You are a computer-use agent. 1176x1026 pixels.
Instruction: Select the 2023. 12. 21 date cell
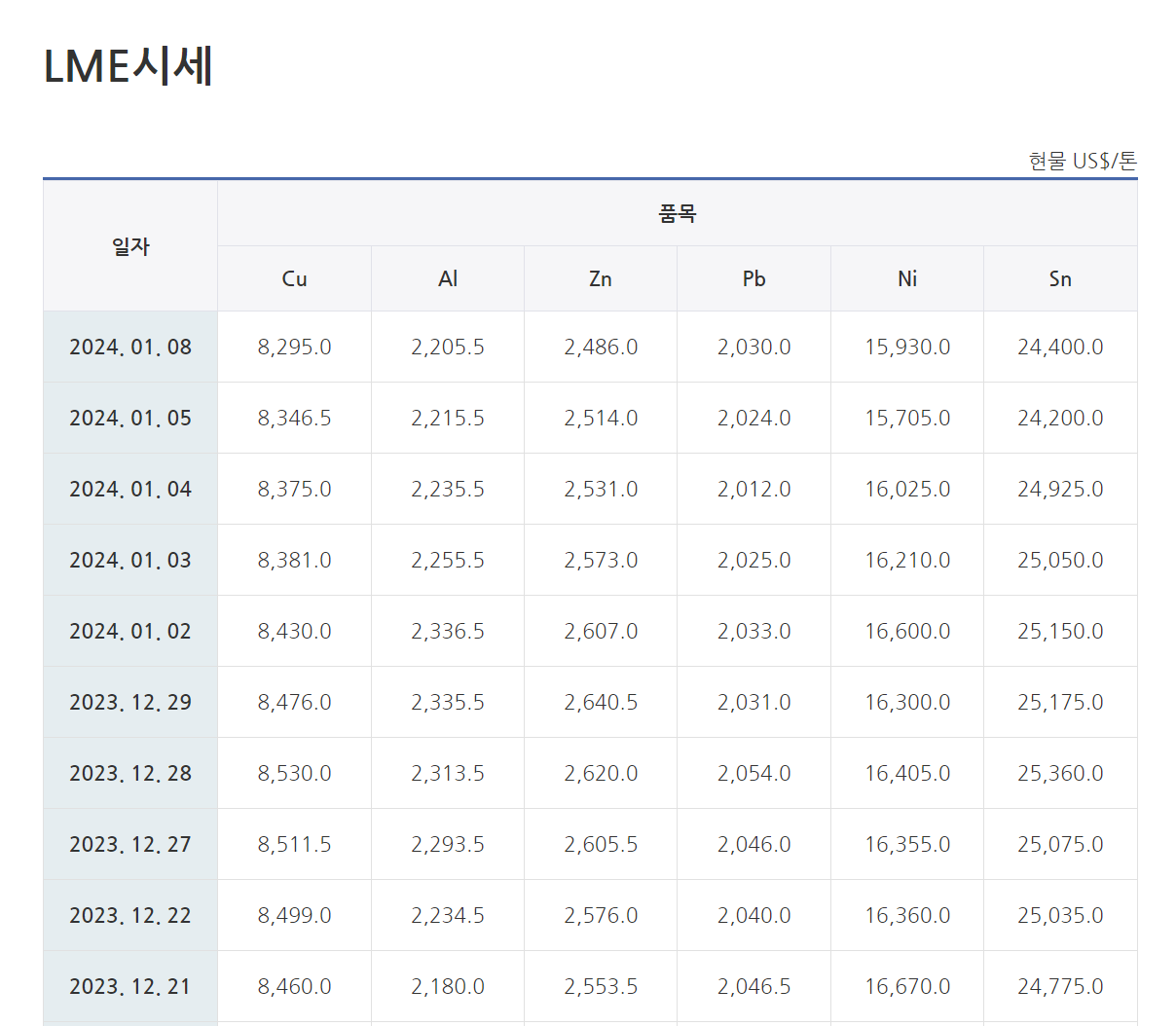click(130, 986)
